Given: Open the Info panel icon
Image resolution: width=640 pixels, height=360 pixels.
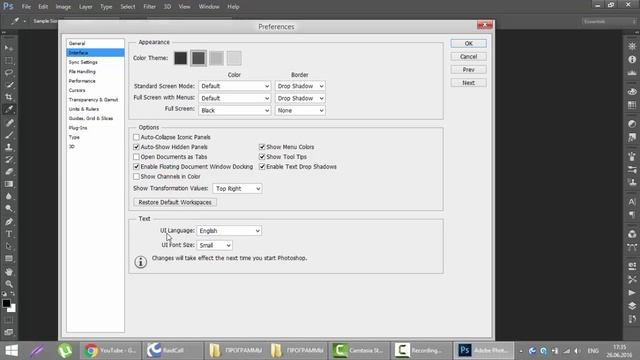Looking at the screenshot, I should (632, 60).
